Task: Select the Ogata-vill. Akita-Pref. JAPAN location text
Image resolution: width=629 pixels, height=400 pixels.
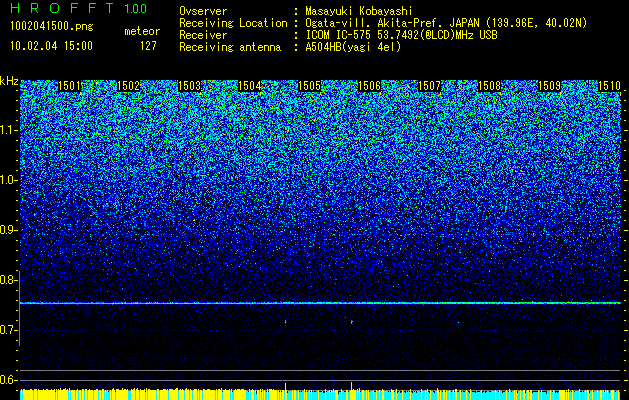Action: pyautogui.click(x=446, y=23)
